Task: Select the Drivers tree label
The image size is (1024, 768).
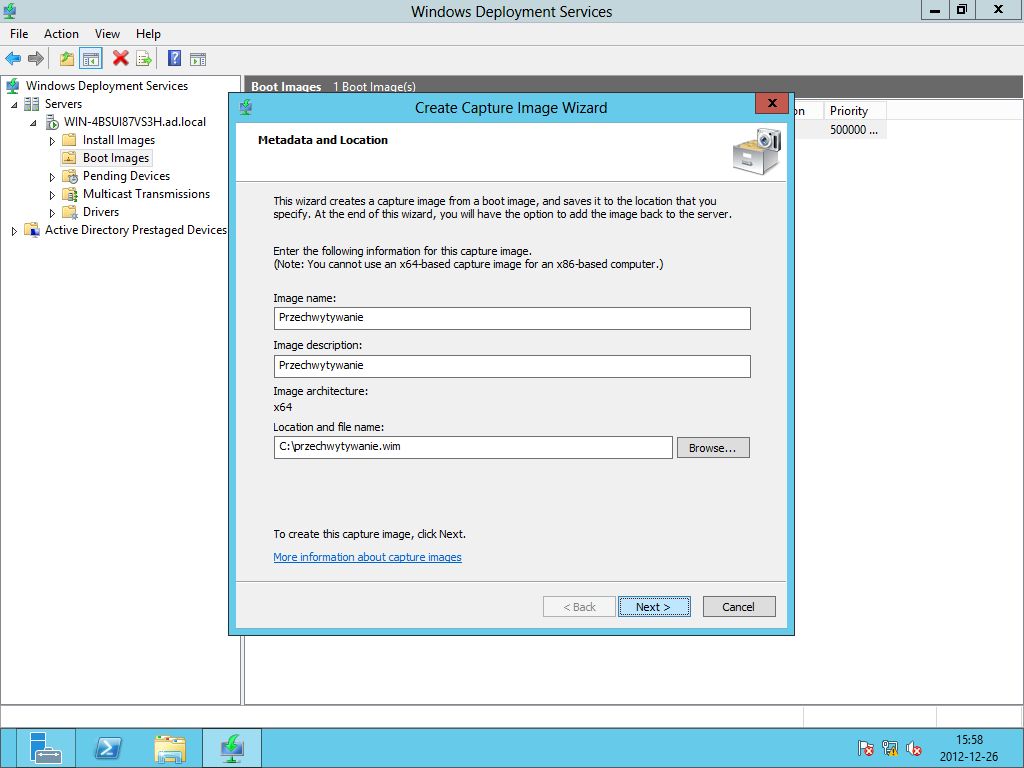Action: click(x=101, y=212)
